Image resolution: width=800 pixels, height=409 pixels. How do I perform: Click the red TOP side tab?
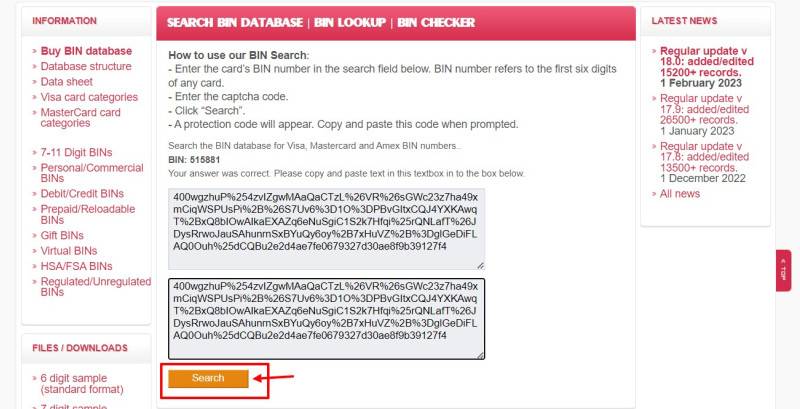(783, 270)
